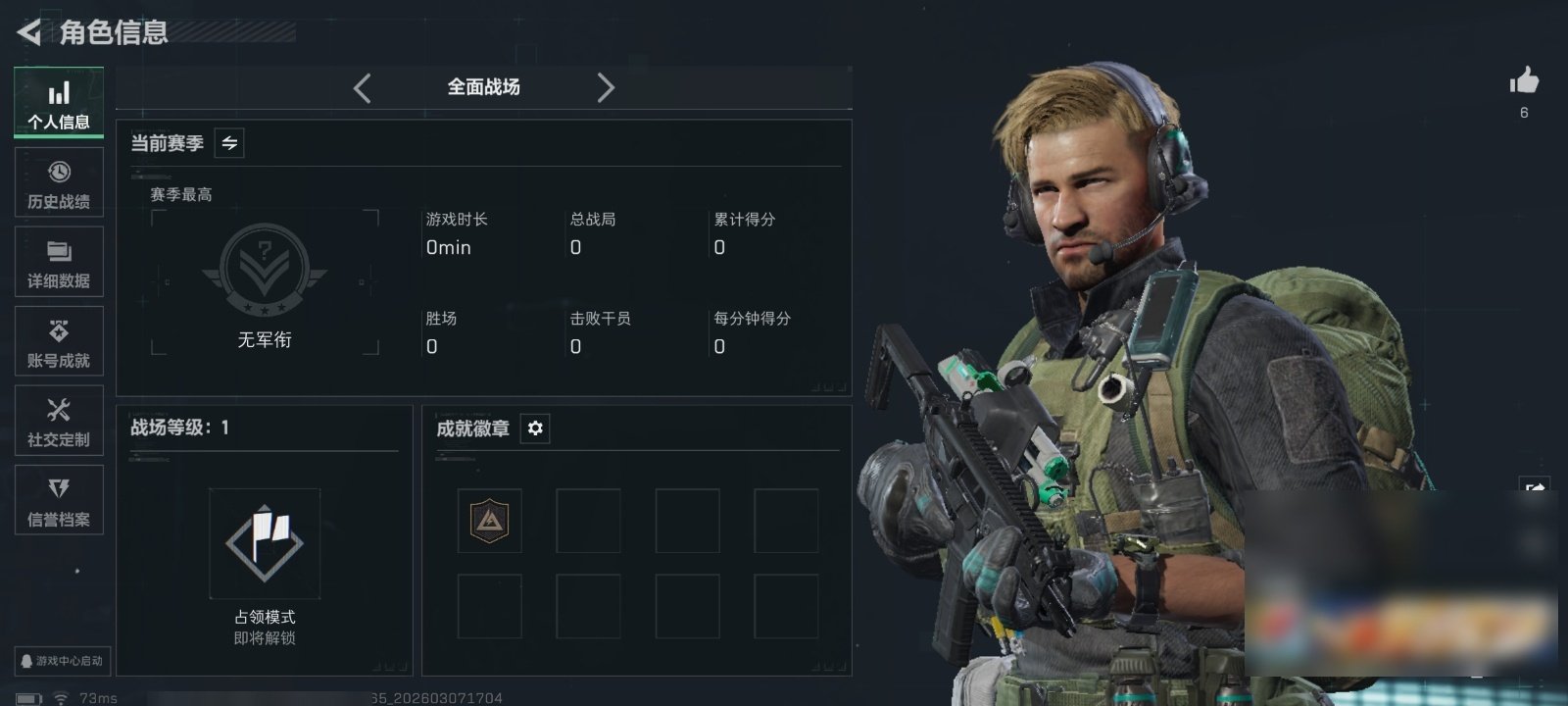Click the 战场等级: 1 label
Screen dimensions: 1568x706
click(180, 428)
